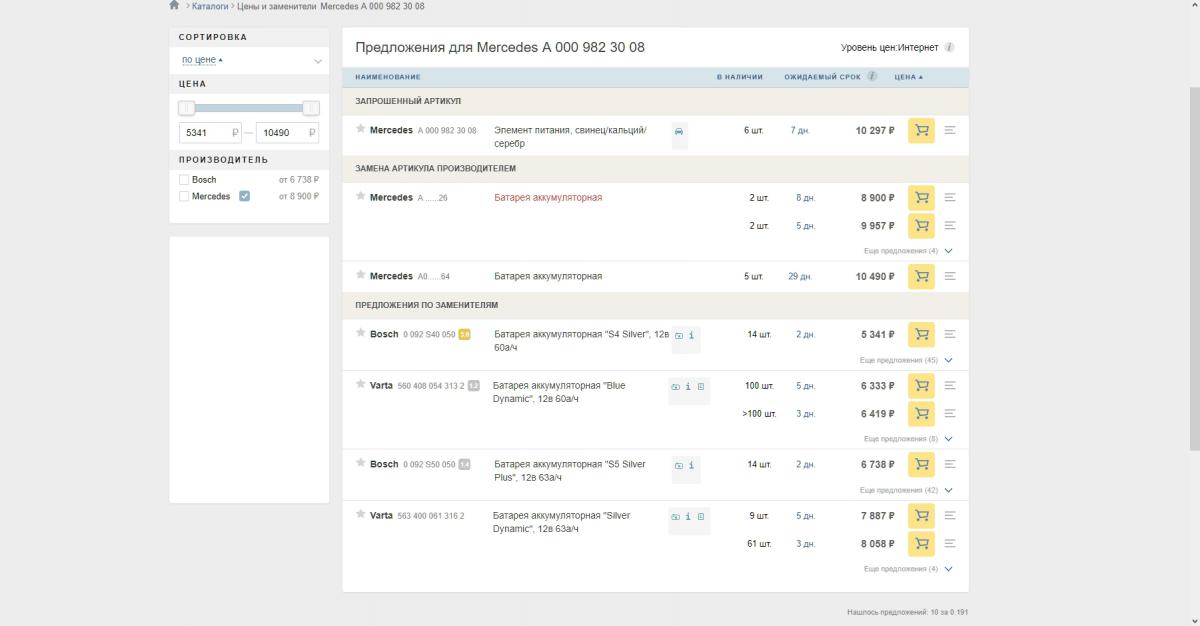This screenshot has width=1200, height=626.
Task: Star the Bosch 0 092 S50 050 item
Action: (361, 463)
